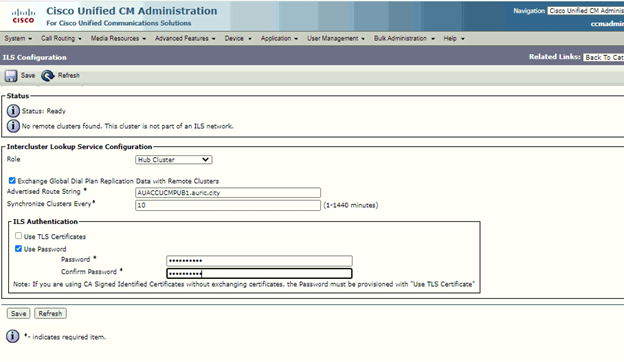Image resolution: width=624 pixels, height=362 pixels.
Task: Click the info icon beside Status: Ready
Action: [13, 111]
